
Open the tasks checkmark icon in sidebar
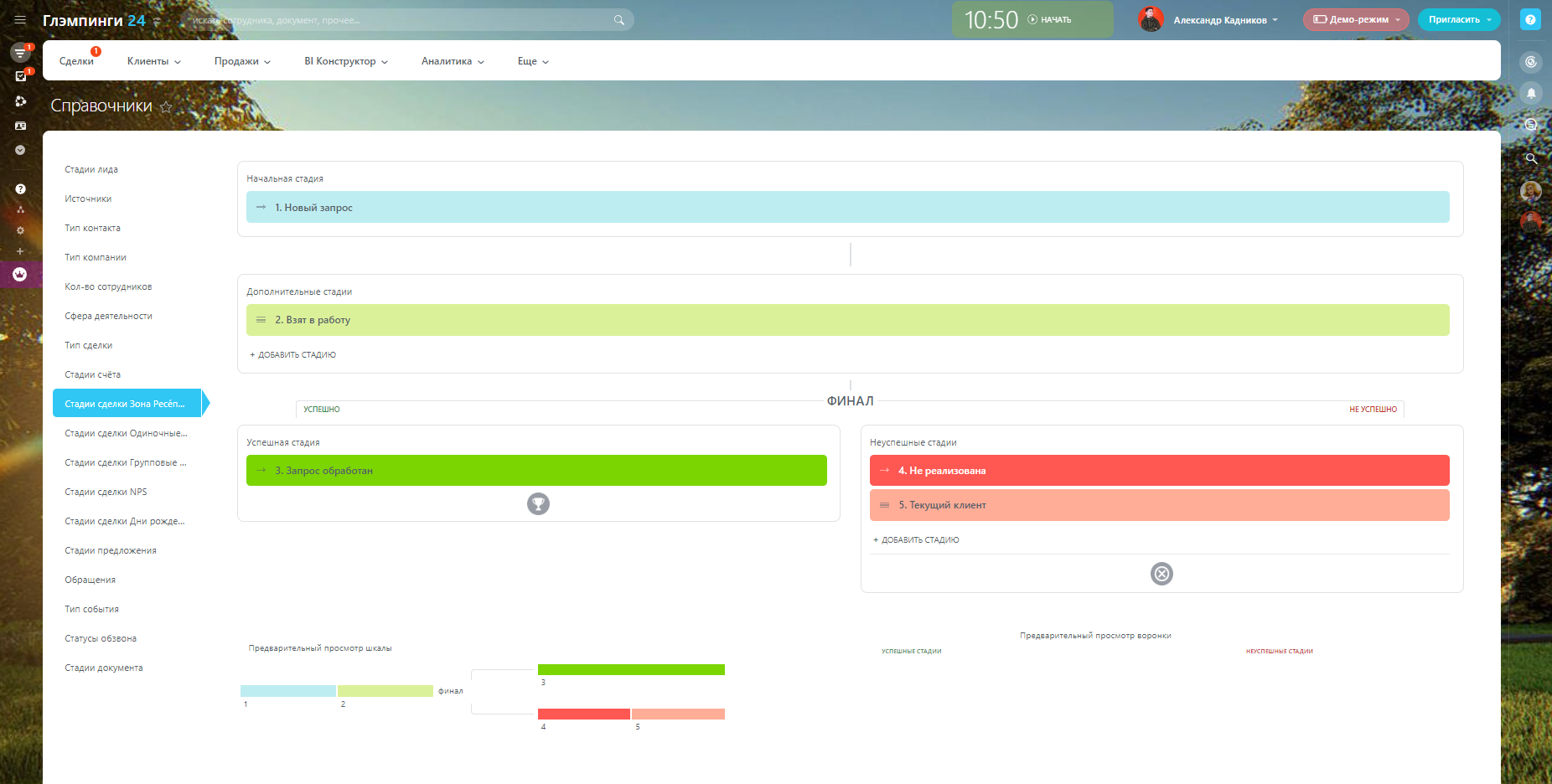pos(20,76)
